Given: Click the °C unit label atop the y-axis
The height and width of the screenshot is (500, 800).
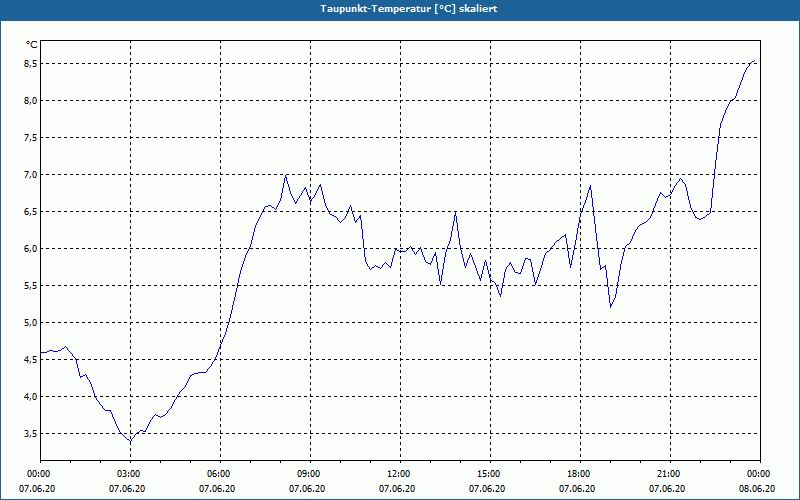Looking at the screenshot, I should pyautogui.click(x=32, y=45).
